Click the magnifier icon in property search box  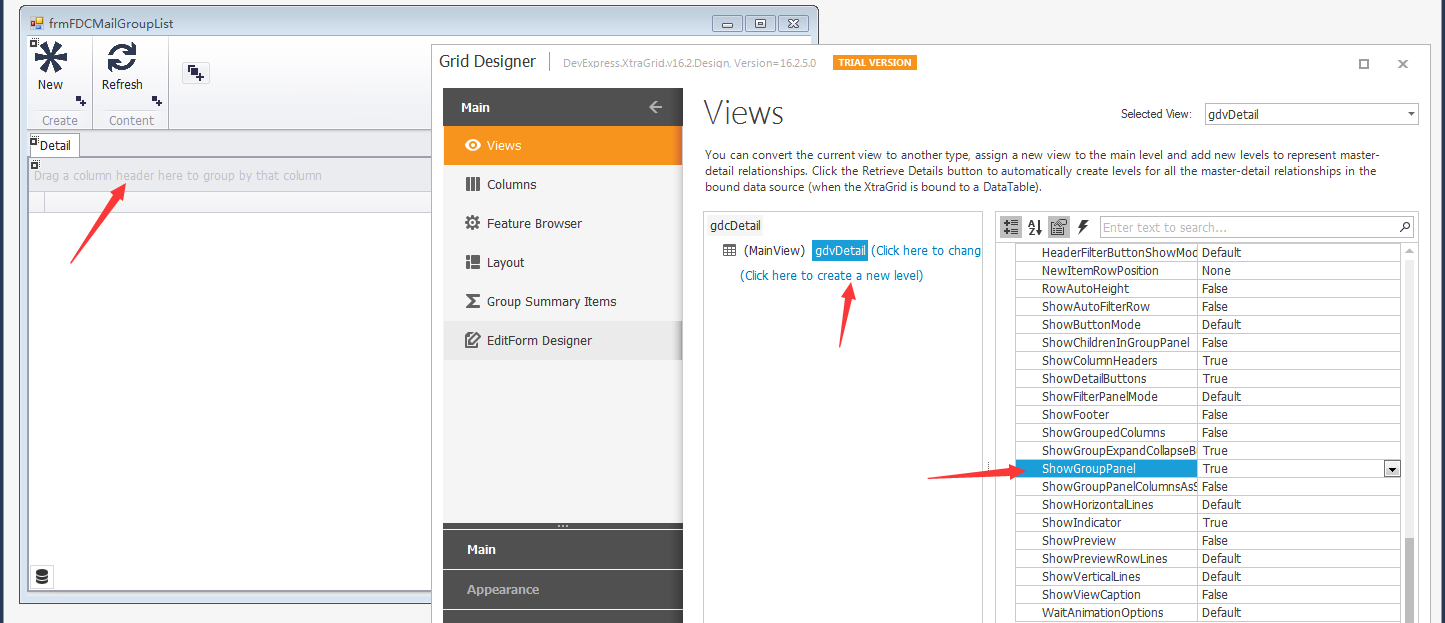point(1405,227)
